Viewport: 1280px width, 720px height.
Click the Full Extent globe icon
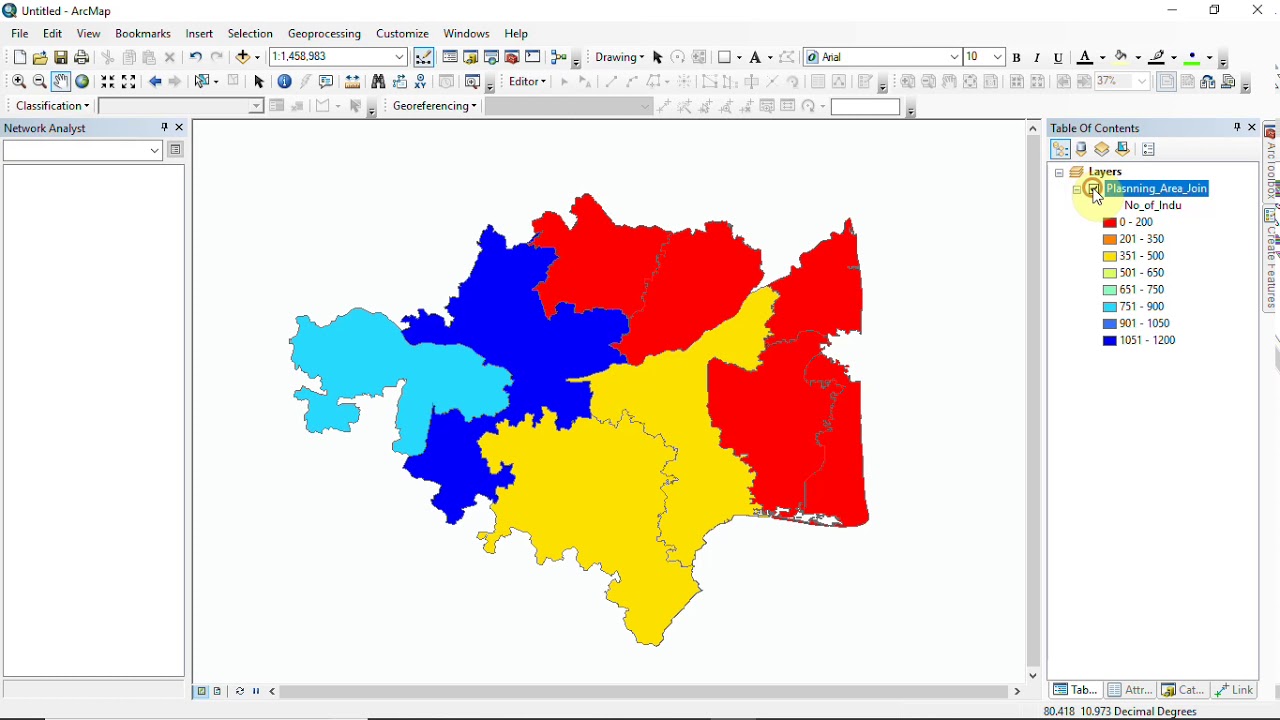(x=83, y=82)
